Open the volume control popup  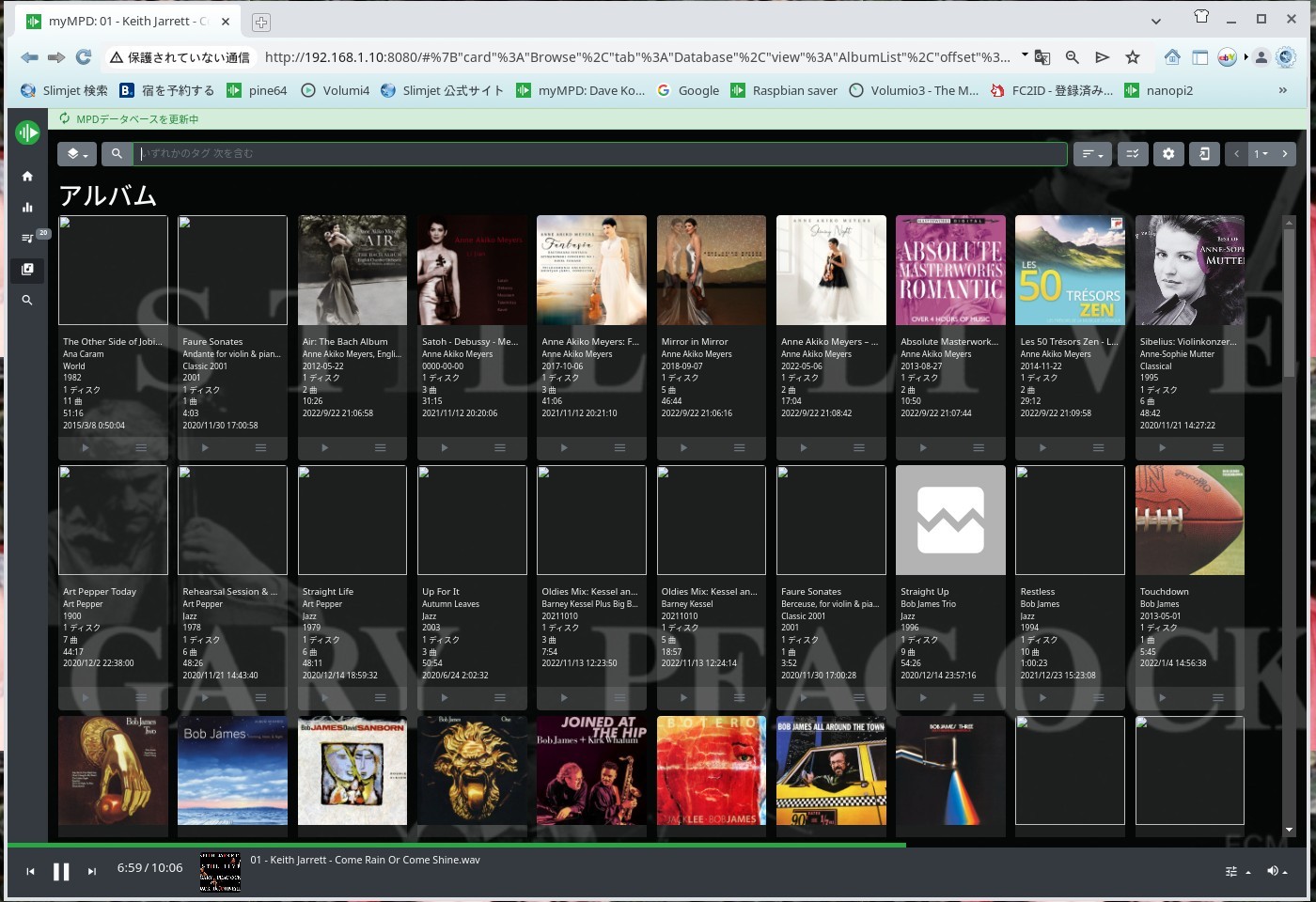tap(1277, 872)
